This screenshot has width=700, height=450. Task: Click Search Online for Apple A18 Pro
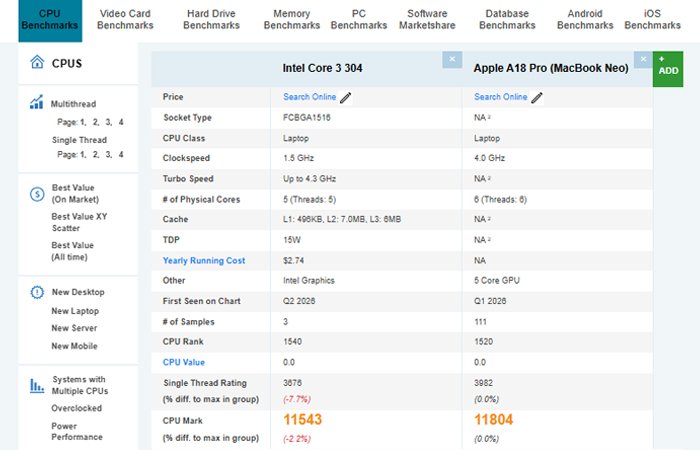click(500, 97)
